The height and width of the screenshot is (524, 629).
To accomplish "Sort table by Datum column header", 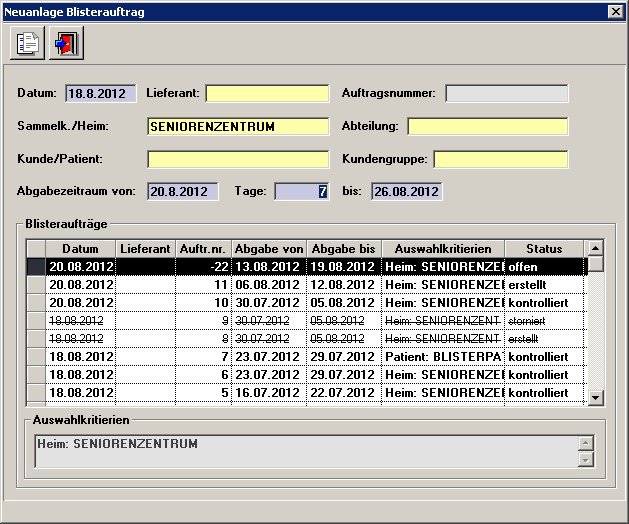I will (x=81, y=248).
